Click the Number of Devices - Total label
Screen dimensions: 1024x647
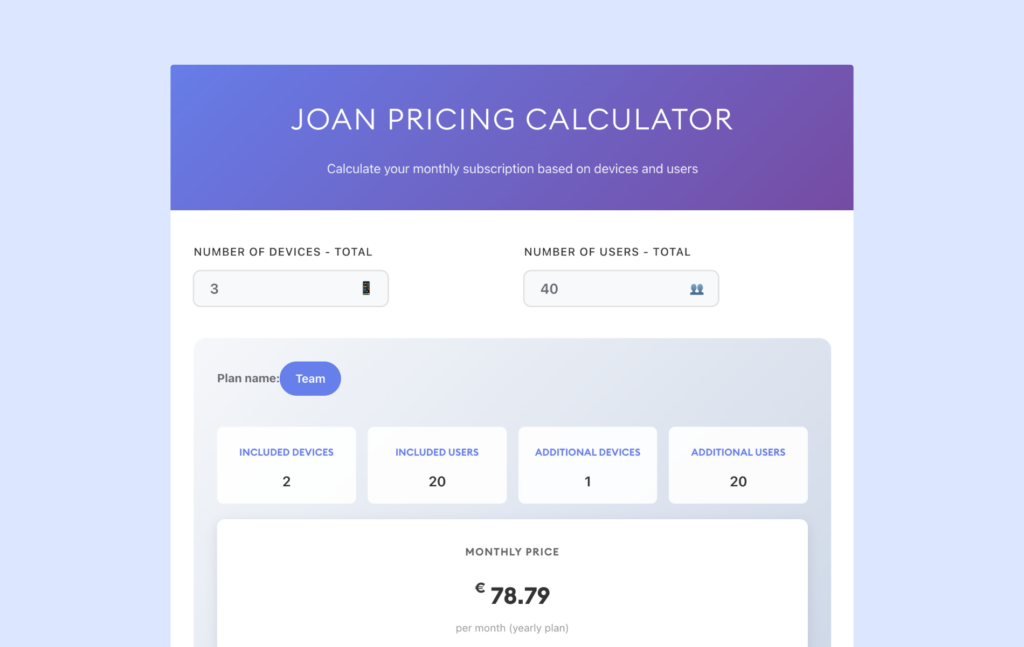(282, 252)
